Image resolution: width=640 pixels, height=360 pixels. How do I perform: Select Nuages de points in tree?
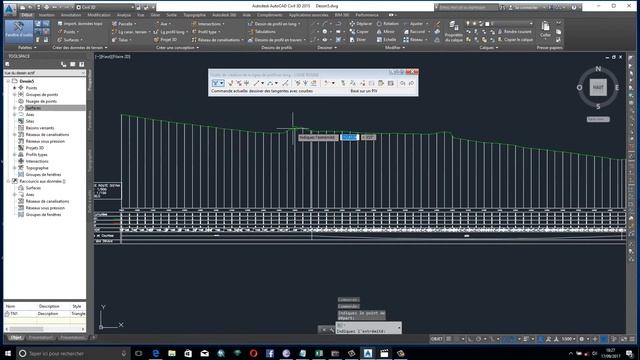pyautogui.click(x=41, y=101)
